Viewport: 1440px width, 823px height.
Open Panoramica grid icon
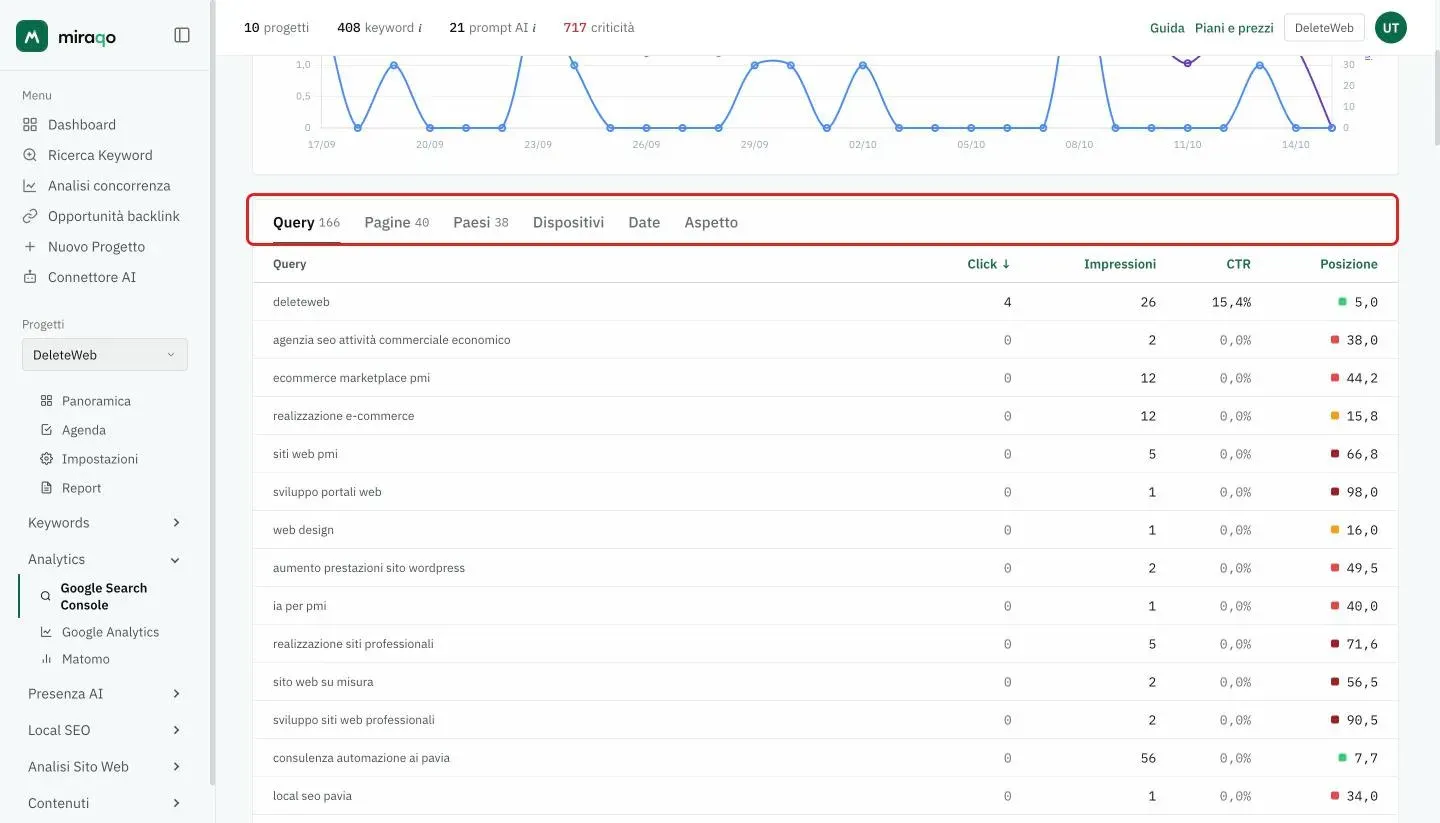(46, 401)
